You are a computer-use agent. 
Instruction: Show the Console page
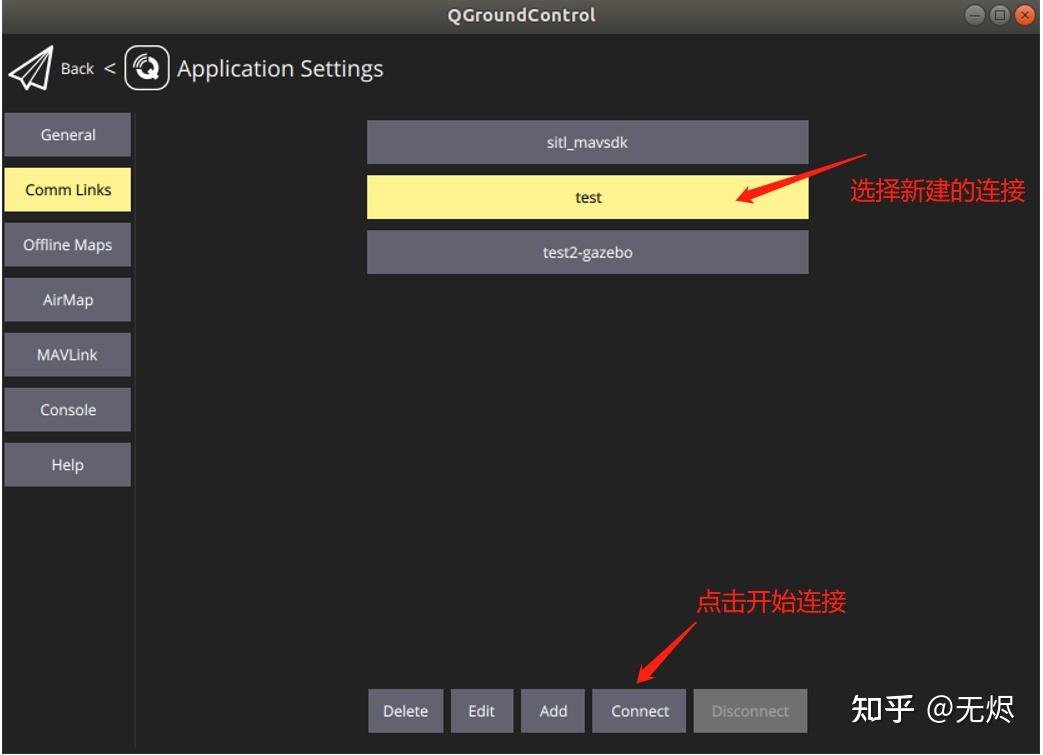pos(67,410)
